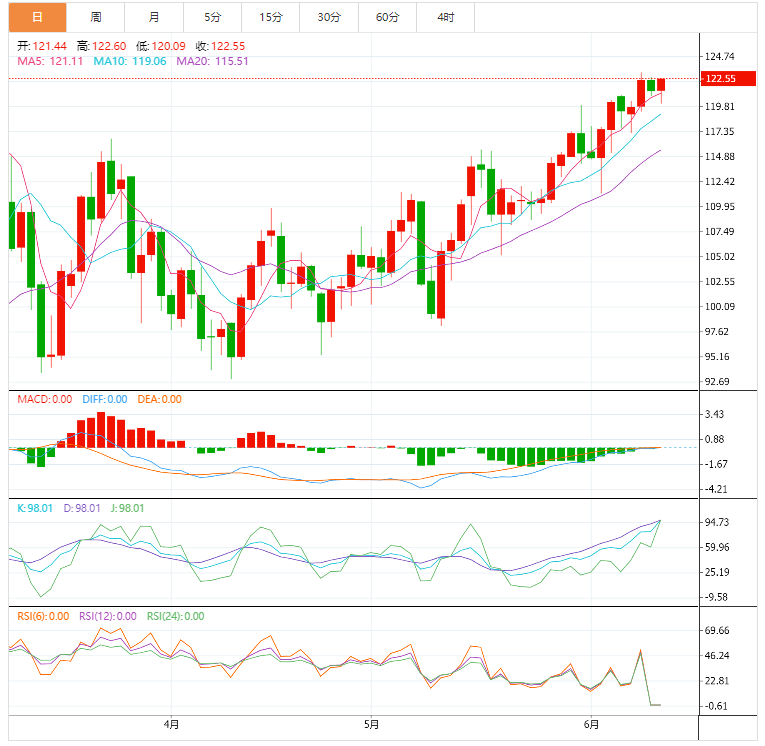
Task: Switch to the 周 weekly tab
Action: pyautogui.click(x=96, y=17)
